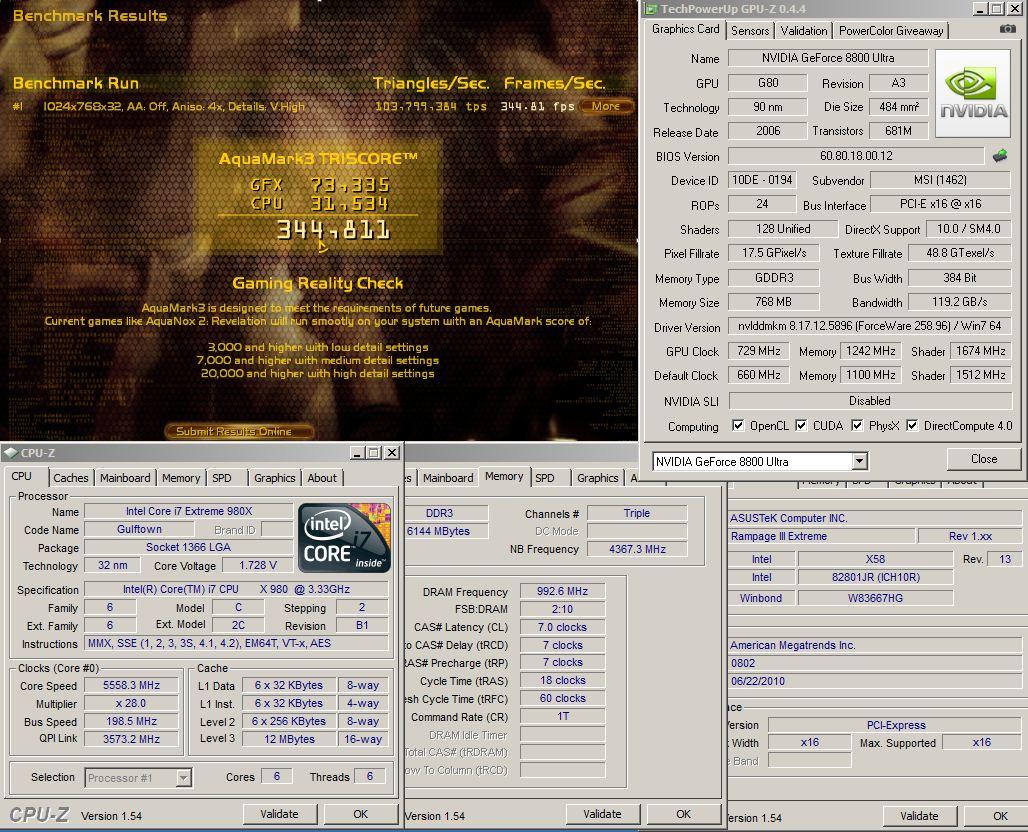The image size is (1028, 832).
Task: Toggle the PhysX checkbox
Action: [857, 426]
